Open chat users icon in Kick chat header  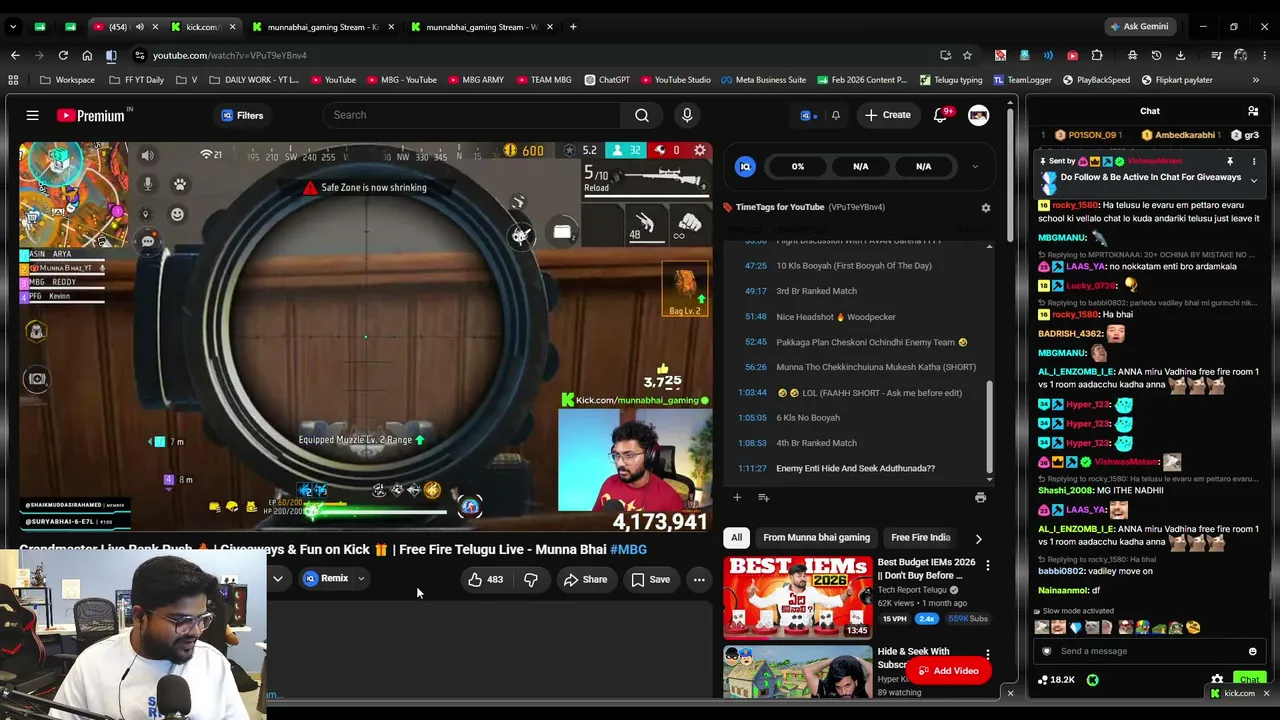(x=1253, y=111)
